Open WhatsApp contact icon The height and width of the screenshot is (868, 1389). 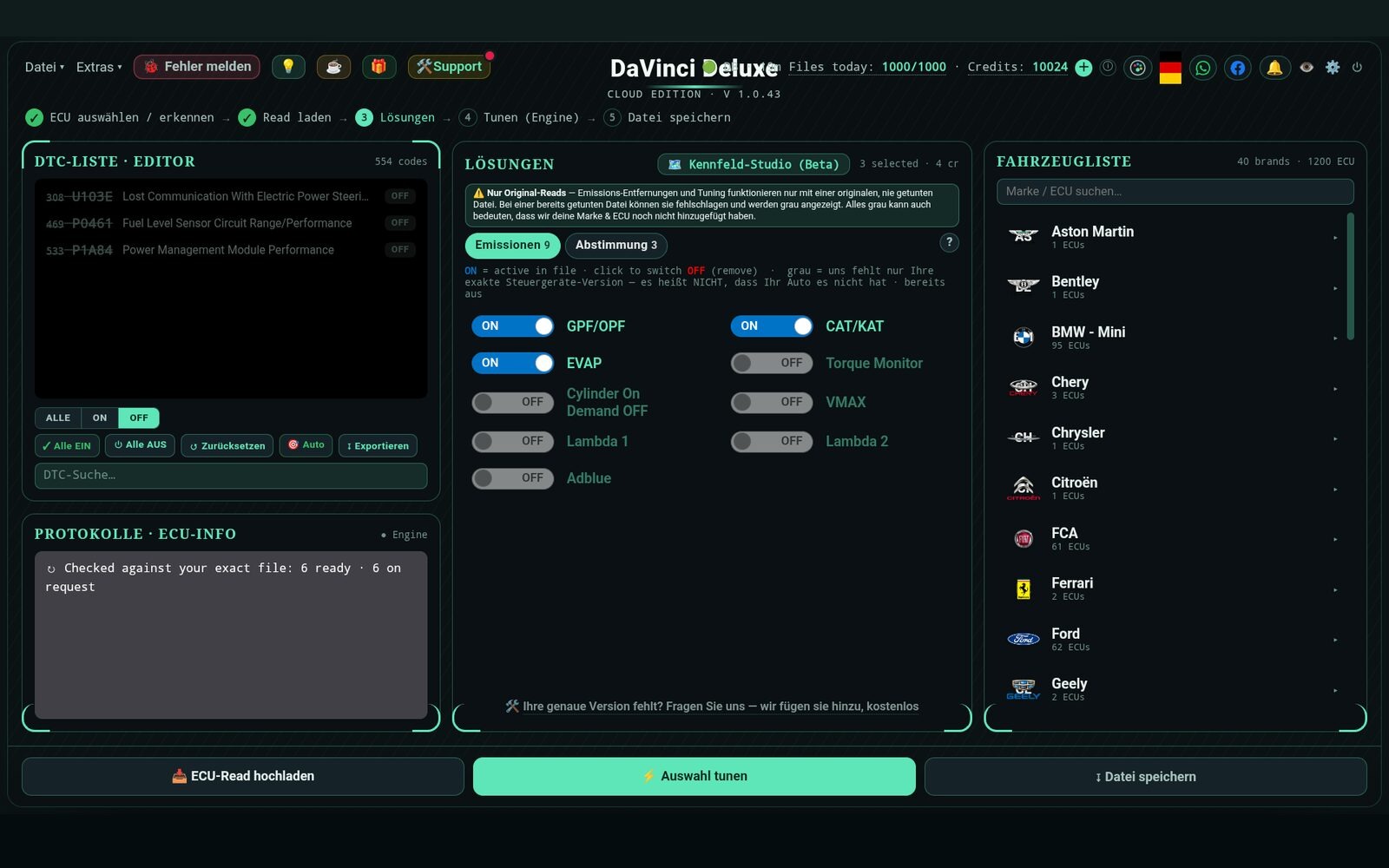tap(1203, 68)
